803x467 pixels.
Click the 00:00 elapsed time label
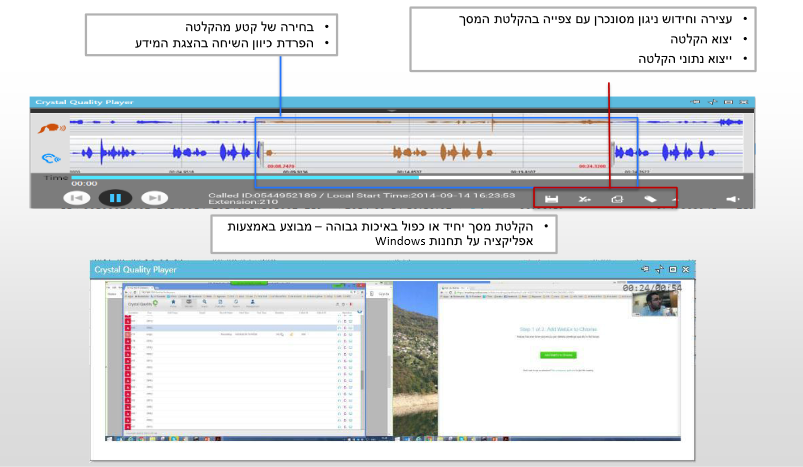point(84,183)
